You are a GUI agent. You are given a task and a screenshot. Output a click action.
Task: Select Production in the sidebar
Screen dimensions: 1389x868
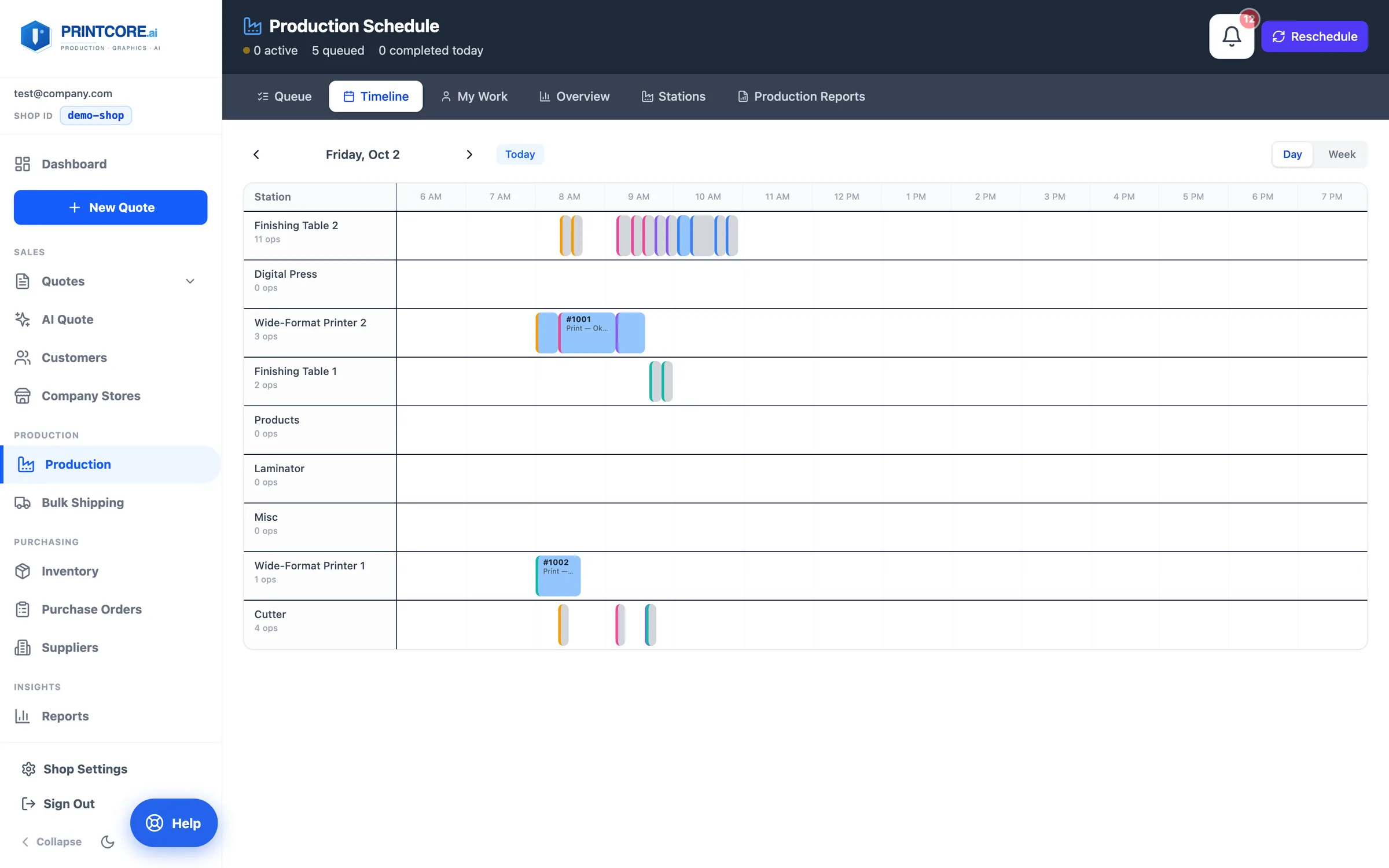111,464
